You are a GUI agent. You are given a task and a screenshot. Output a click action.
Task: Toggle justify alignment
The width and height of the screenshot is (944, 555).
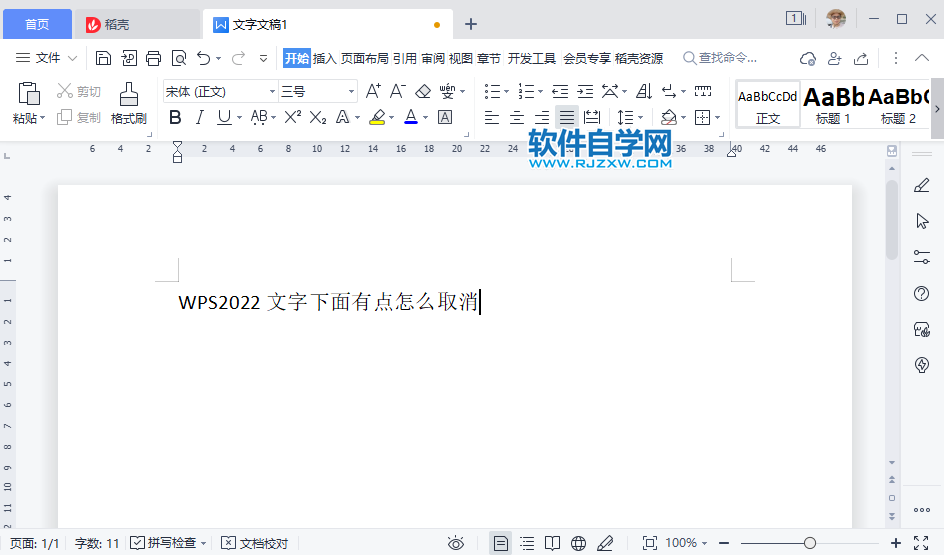(567, 117)
